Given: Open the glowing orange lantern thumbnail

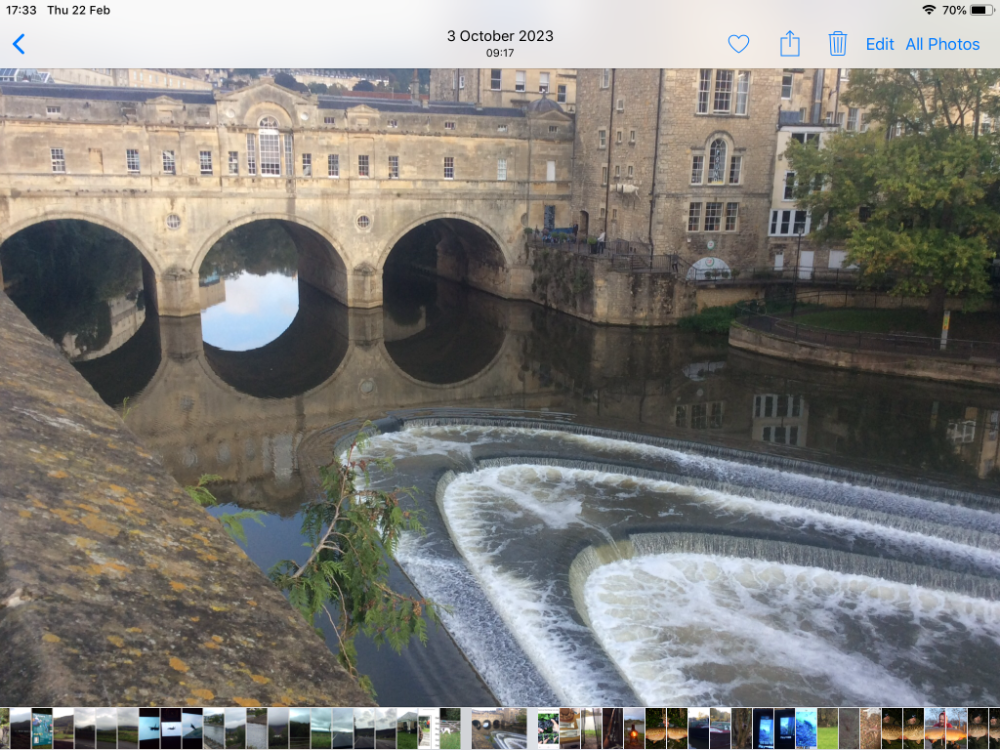Looking at the screenshot, I should coord(634,728).
